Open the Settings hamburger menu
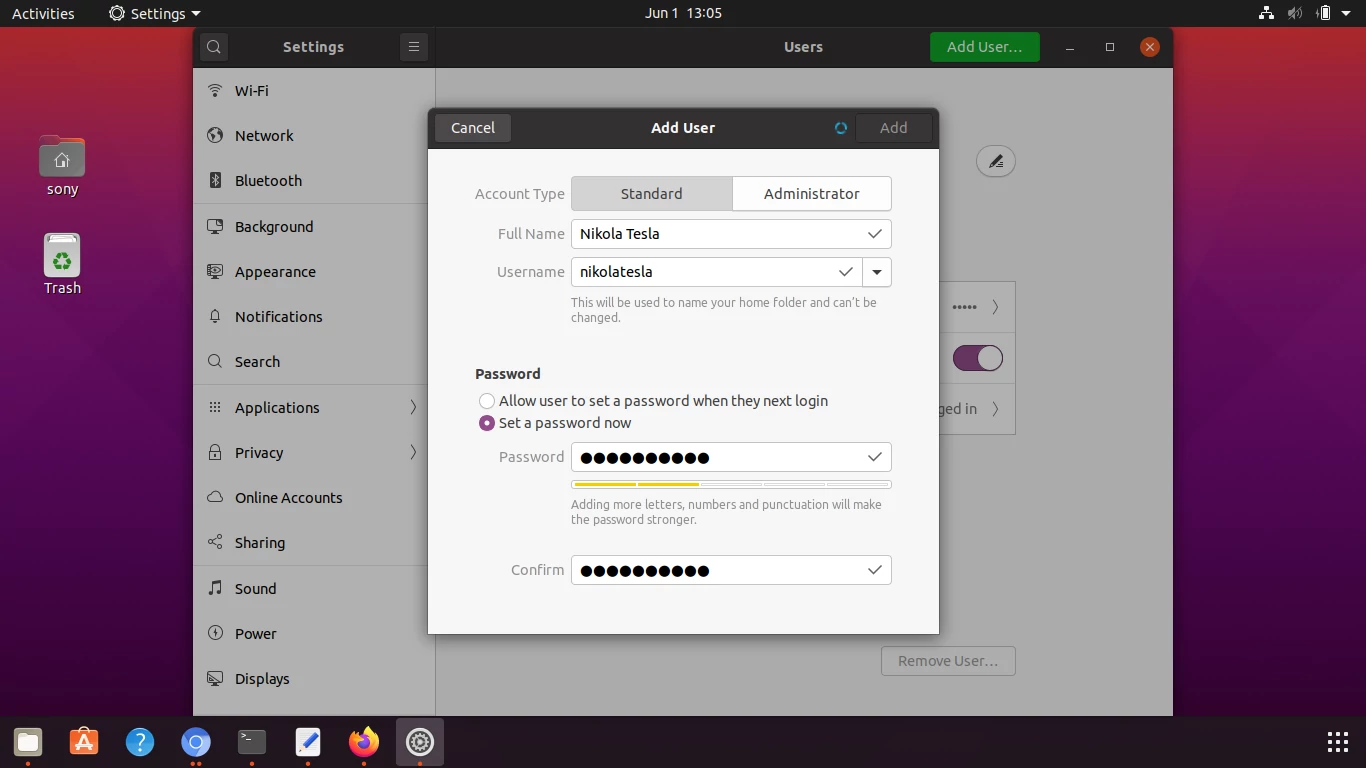1366x768 pixels. click(x=413, y=47)
